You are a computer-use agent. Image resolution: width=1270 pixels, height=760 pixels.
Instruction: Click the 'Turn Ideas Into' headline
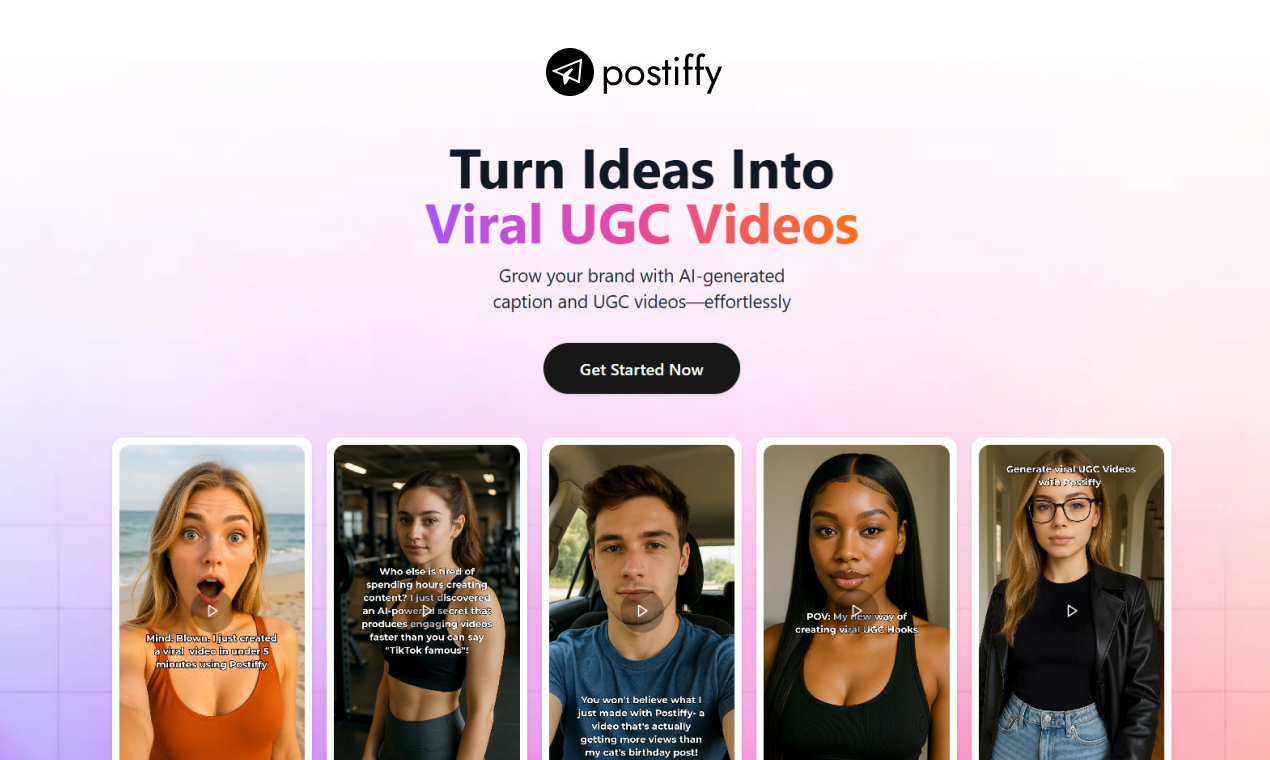click(x=641, y=169)
